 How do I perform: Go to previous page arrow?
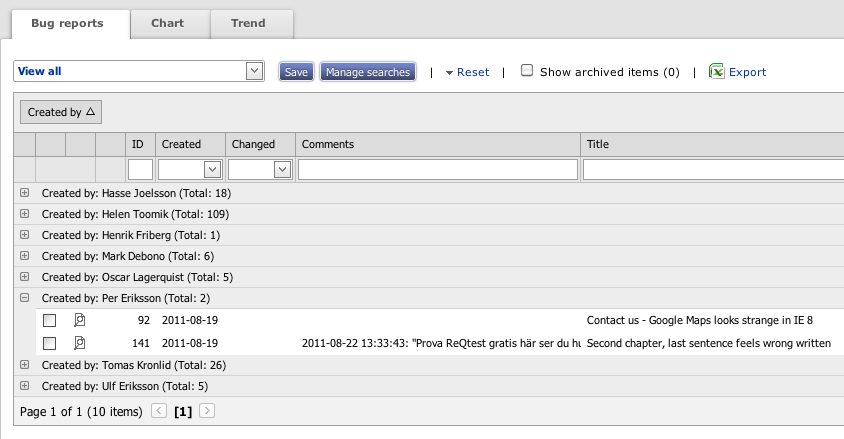tap(159, 410)
